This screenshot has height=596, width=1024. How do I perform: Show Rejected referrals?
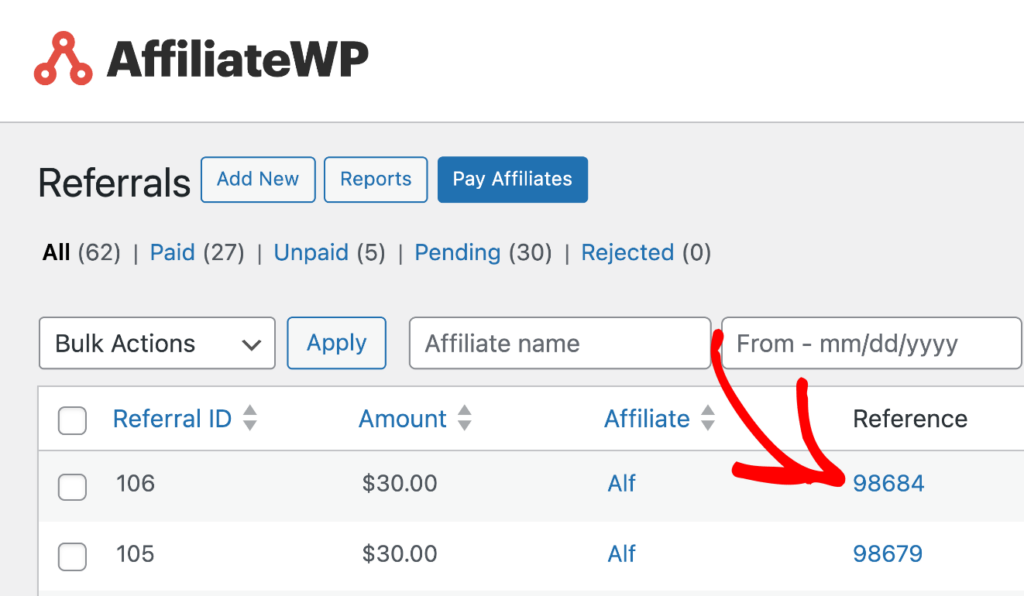click(628, 253)
